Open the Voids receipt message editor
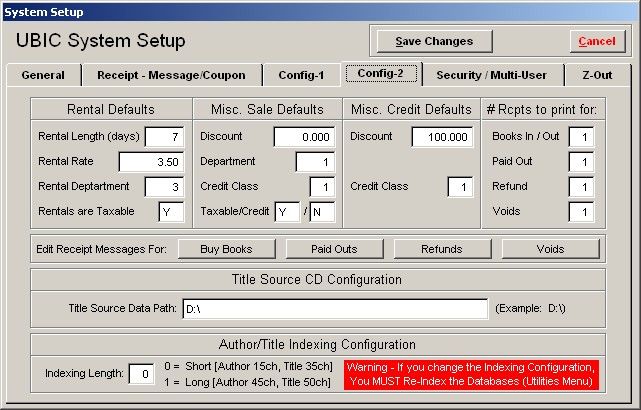Screen dimensions: 641x410 coord(550,249)
